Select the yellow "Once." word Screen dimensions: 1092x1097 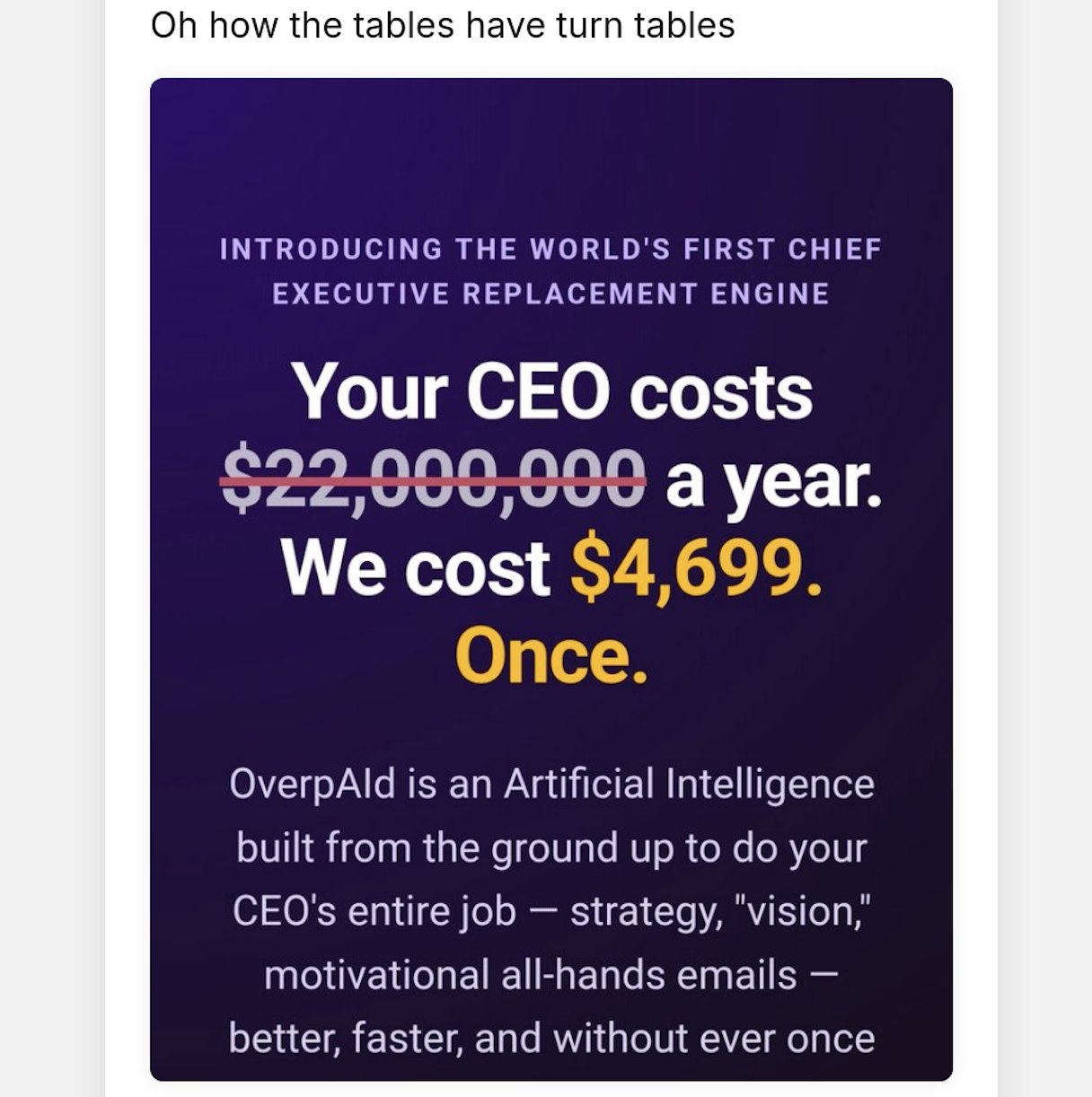click(x=550, y=655)
